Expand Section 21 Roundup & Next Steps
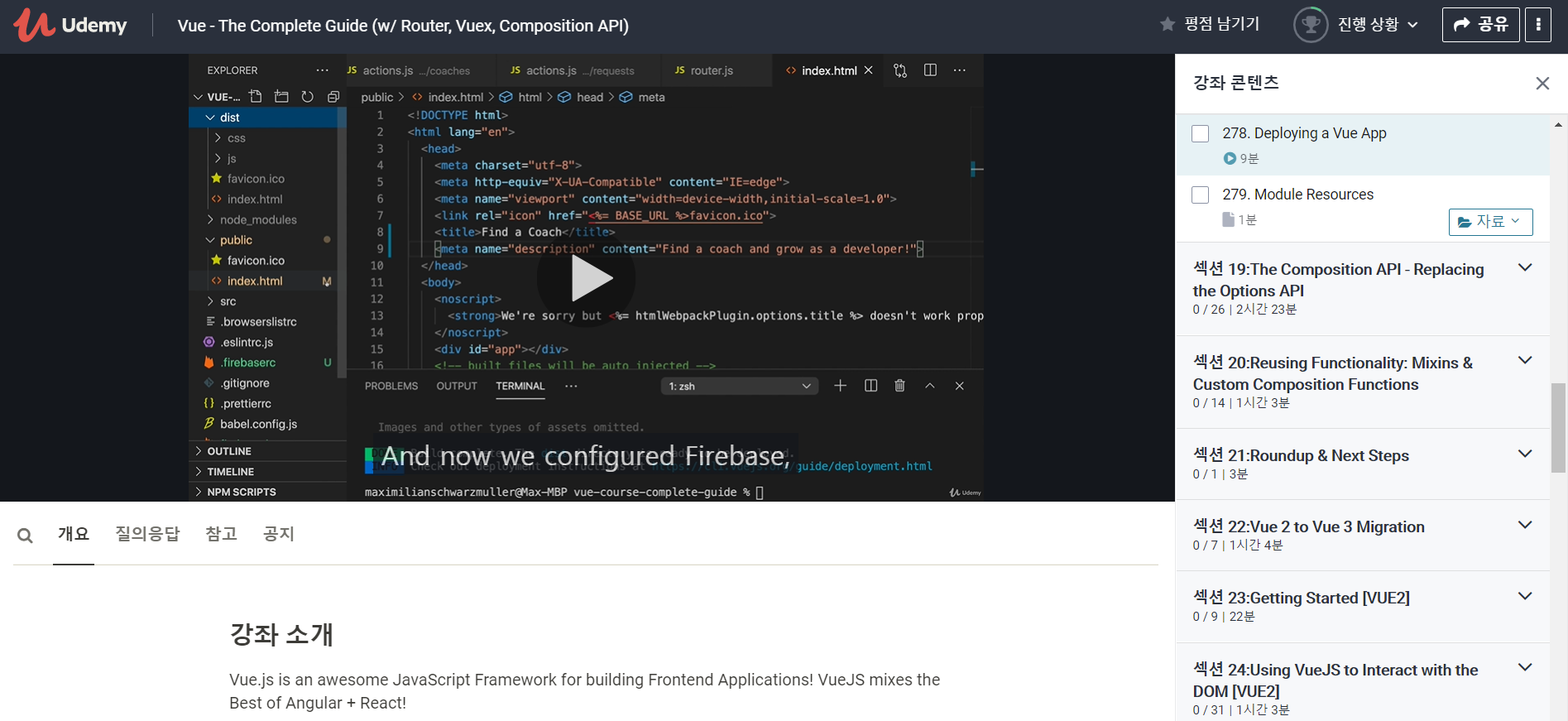This screenshot has width=1568, height=721. click(x=1525, y=454)
